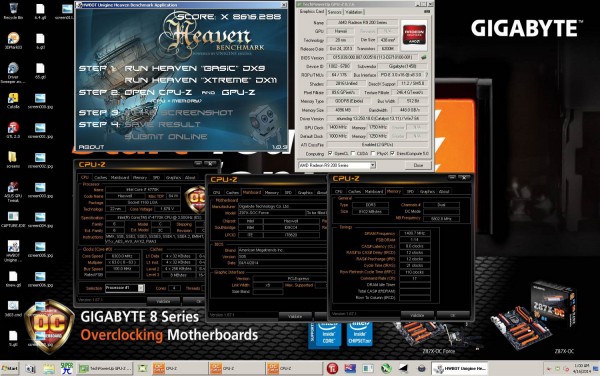Open the 3DMark03 desktop shortcut
Image resolution: width=600 pixels, height=376 pixels.
coord(13,41)
